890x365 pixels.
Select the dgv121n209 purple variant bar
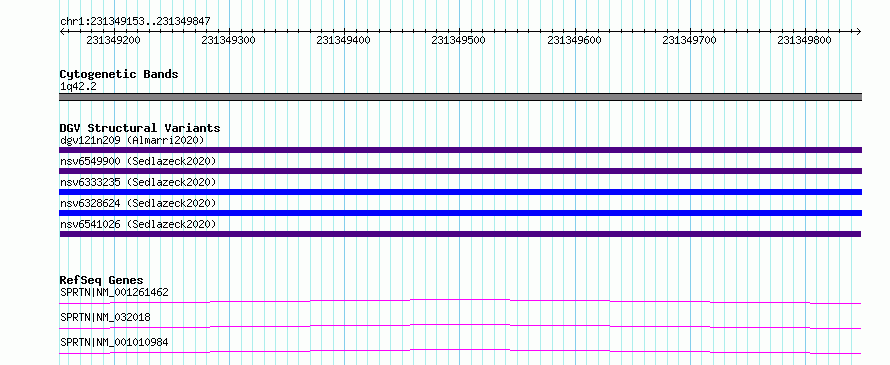[x=460, y=150]
